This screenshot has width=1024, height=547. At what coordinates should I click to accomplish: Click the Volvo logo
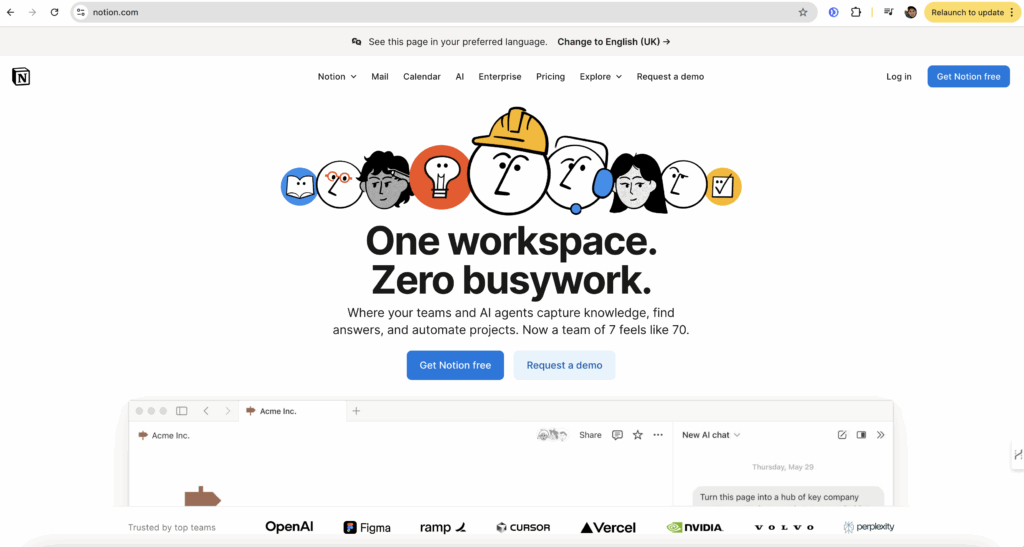pyautogui.click(x=784, y=527)
